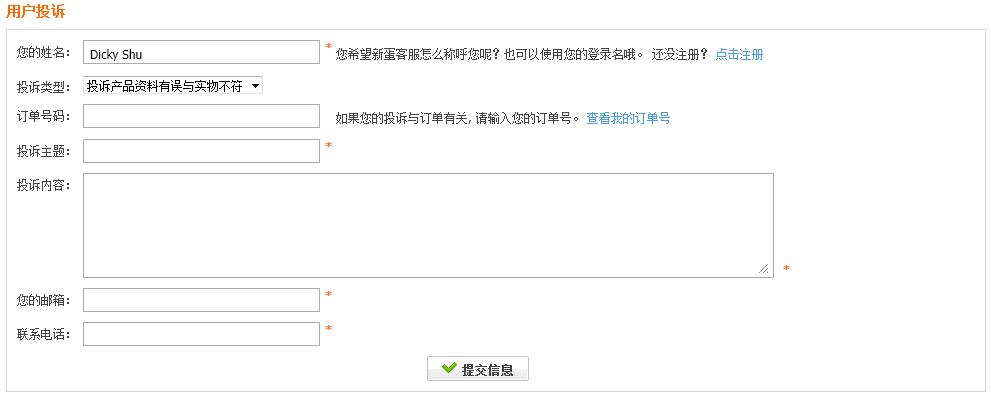This screenshot has width=991, height=394.
Task: Focus the 您的邮箱 email input box
Action: click(202, 300)
